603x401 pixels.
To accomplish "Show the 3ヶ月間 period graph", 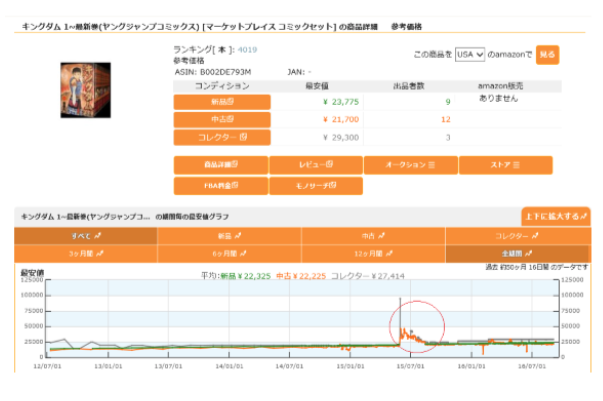I will point(85,254).
